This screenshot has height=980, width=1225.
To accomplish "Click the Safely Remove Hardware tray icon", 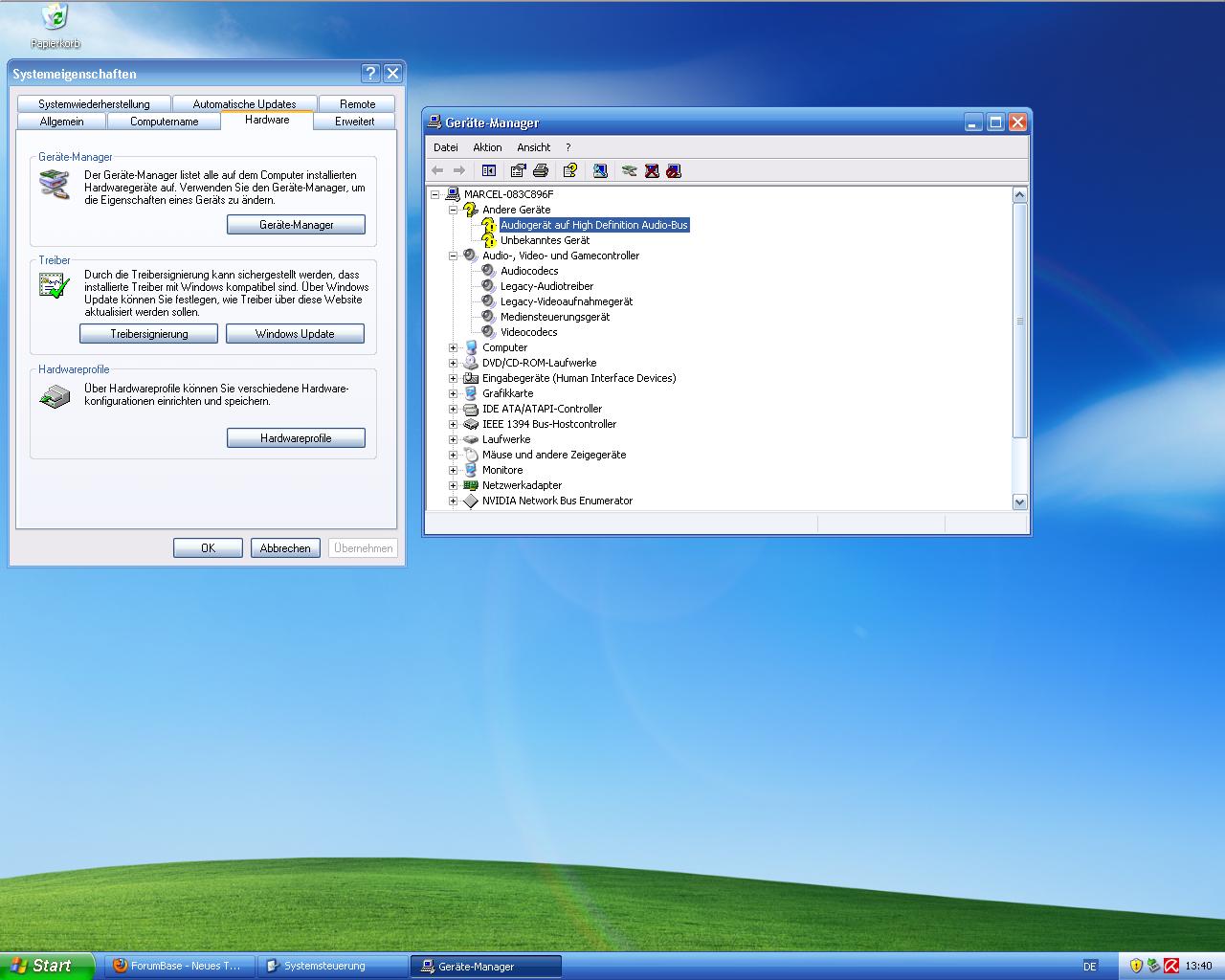I will [1153, 966].
